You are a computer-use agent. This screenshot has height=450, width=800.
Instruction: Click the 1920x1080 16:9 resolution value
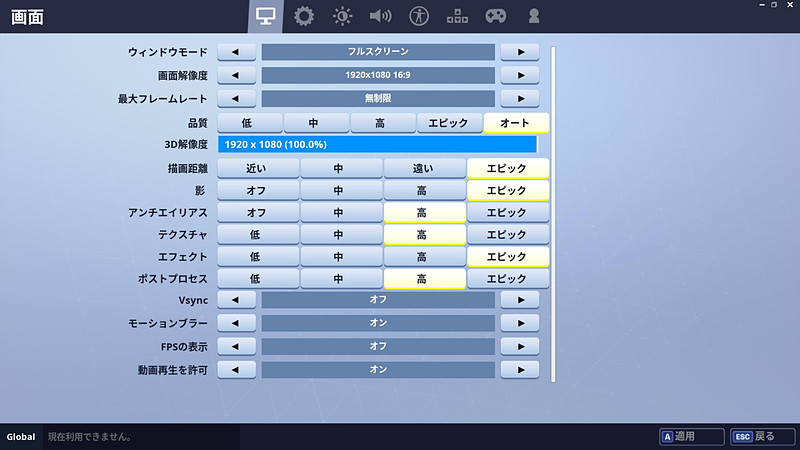tap(378, 75)
